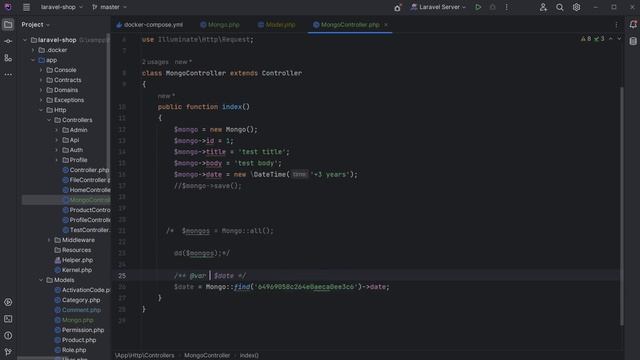
Task: Run the Laravel Server configuration
Action: click(x=478, y=7)
